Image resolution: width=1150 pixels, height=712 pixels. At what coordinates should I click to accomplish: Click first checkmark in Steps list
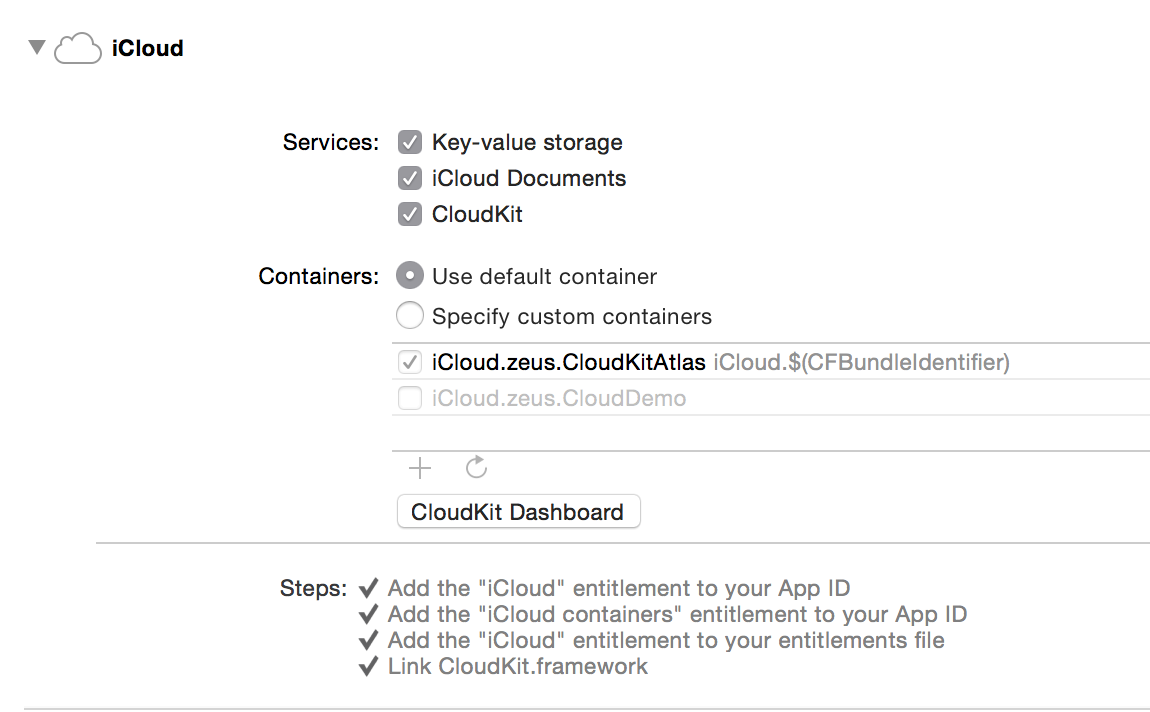coord(369,588)
